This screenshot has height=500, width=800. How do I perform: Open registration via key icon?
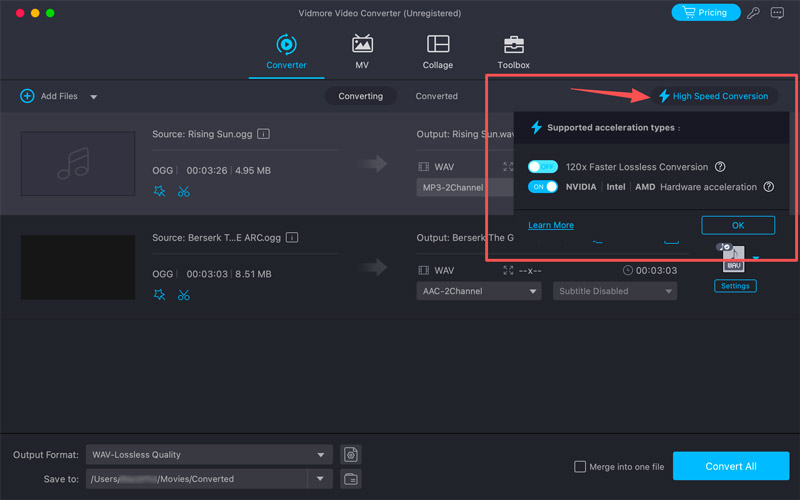(753, 13)
